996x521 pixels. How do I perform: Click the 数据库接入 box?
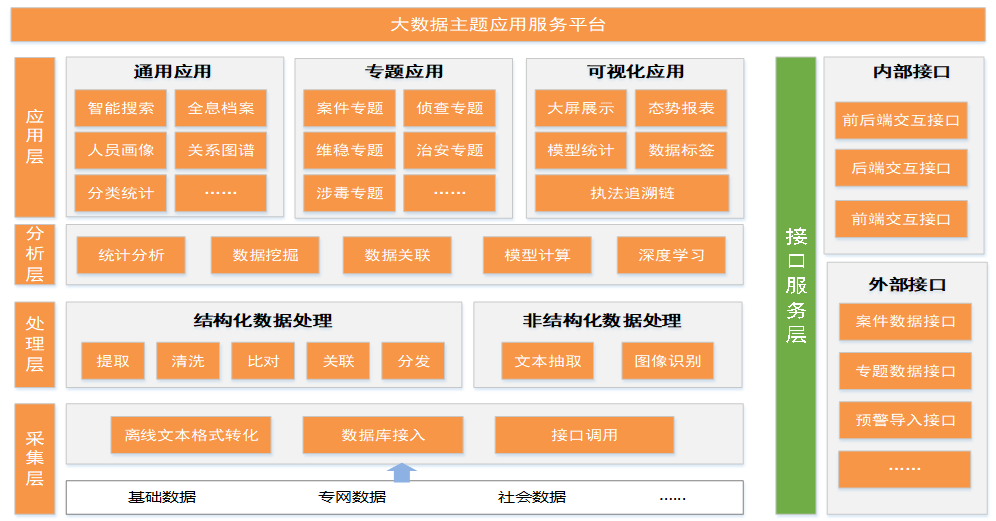click(x=383, y=435)
